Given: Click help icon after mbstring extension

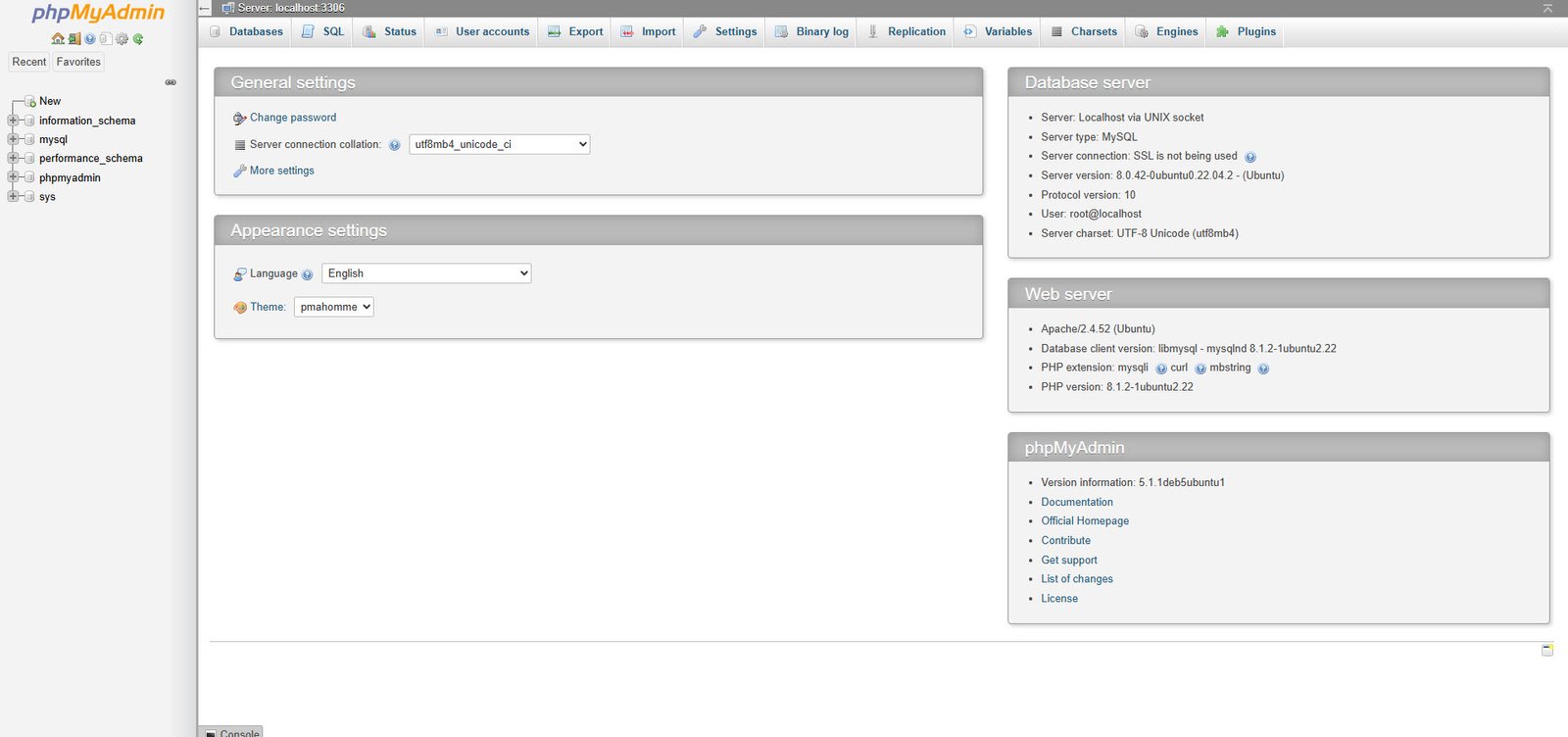Looking at the screenshot, I should [x=1263, y=369].
